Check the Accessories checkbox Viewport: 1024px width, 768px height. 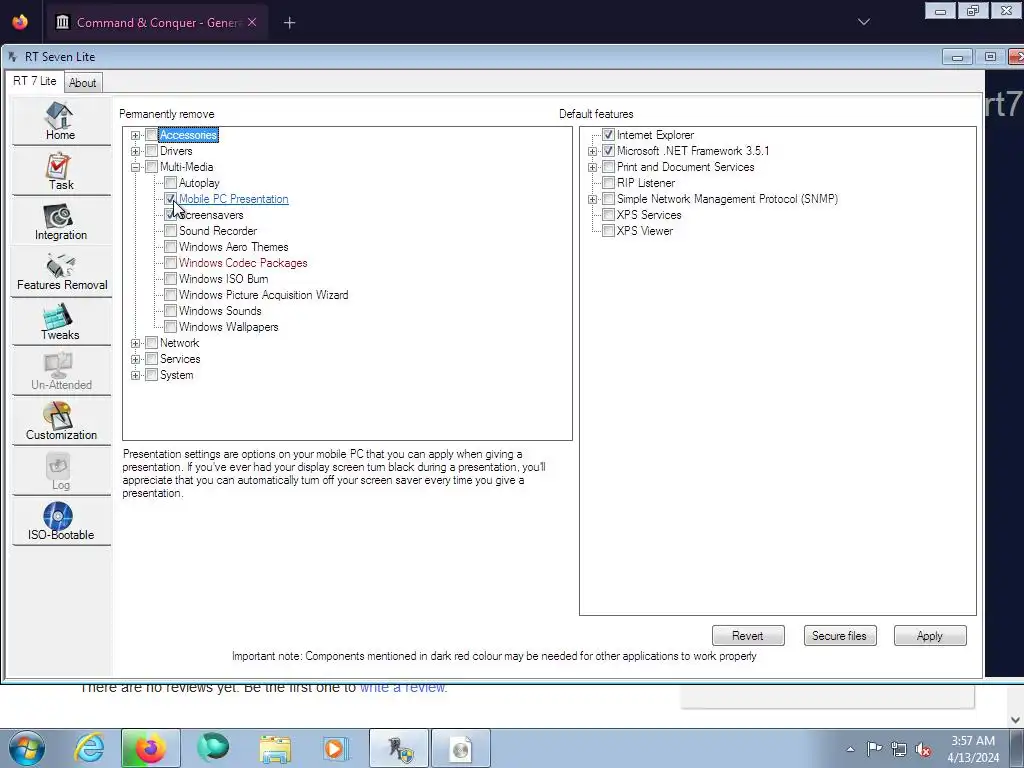coord(152,135)
